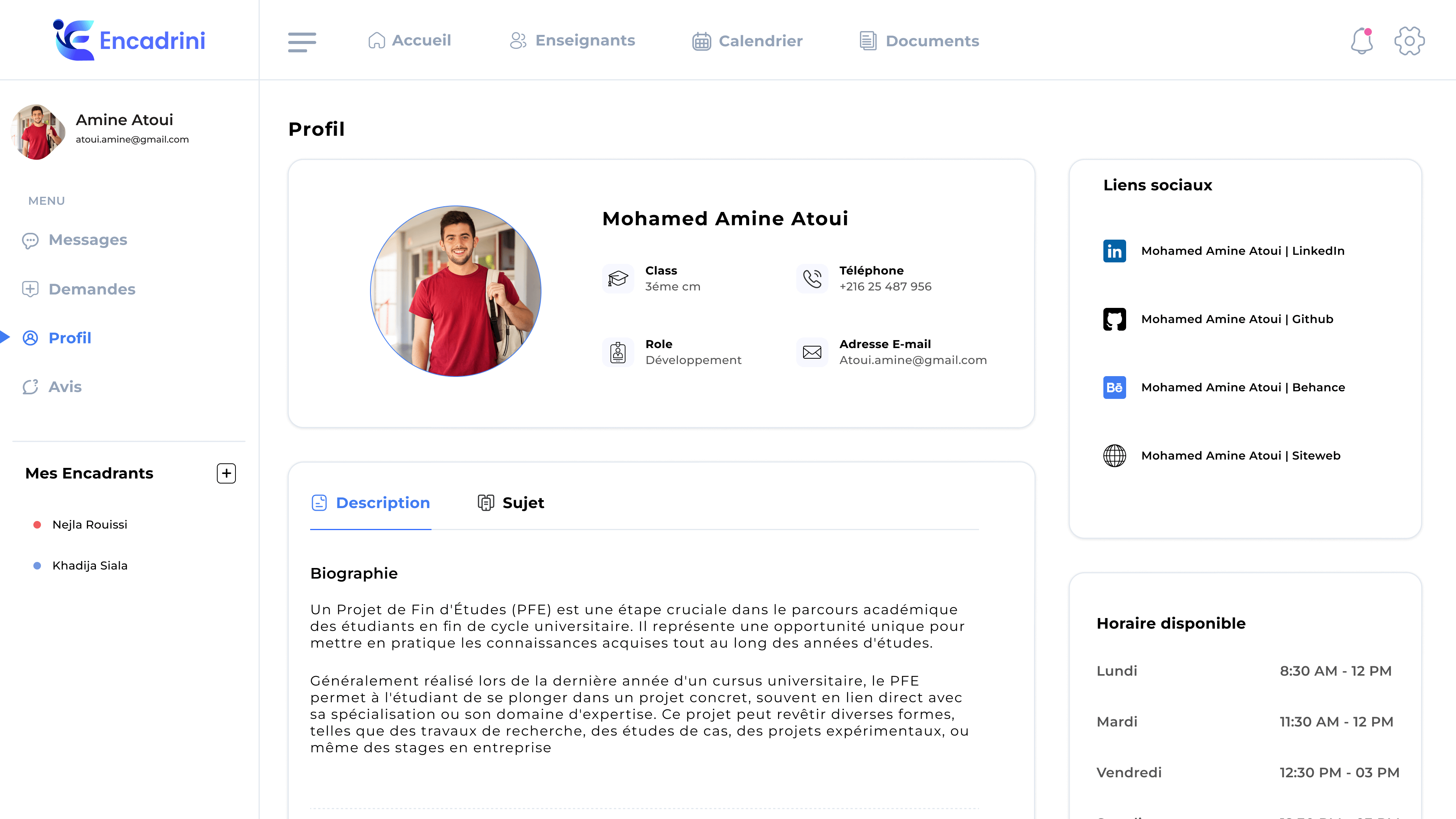Add a new encadrant with plus button
The image size is (1456, 819).
click(226, 473)
